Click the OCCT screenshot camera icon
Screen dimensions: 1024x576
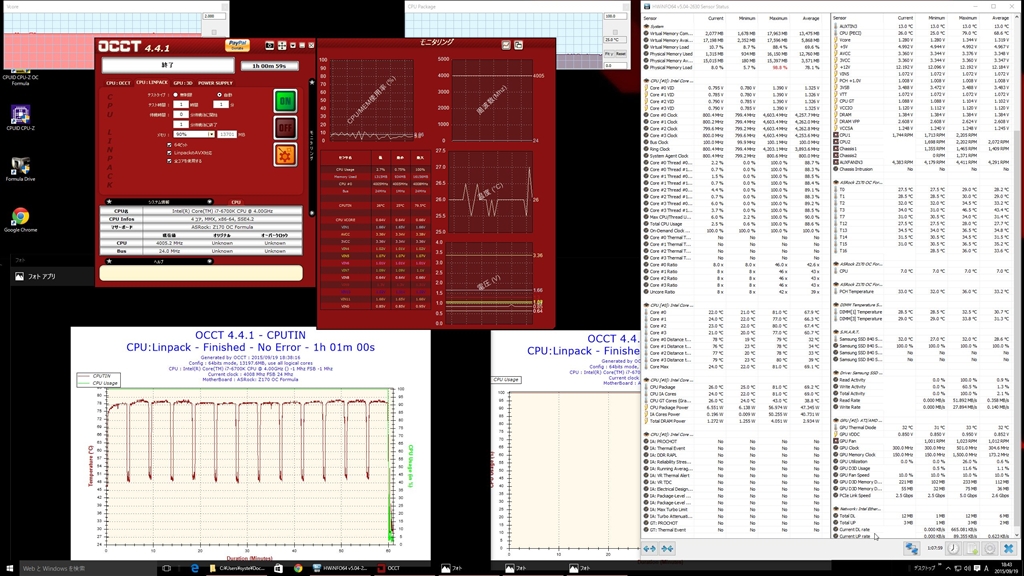click(x=270, y=46)
